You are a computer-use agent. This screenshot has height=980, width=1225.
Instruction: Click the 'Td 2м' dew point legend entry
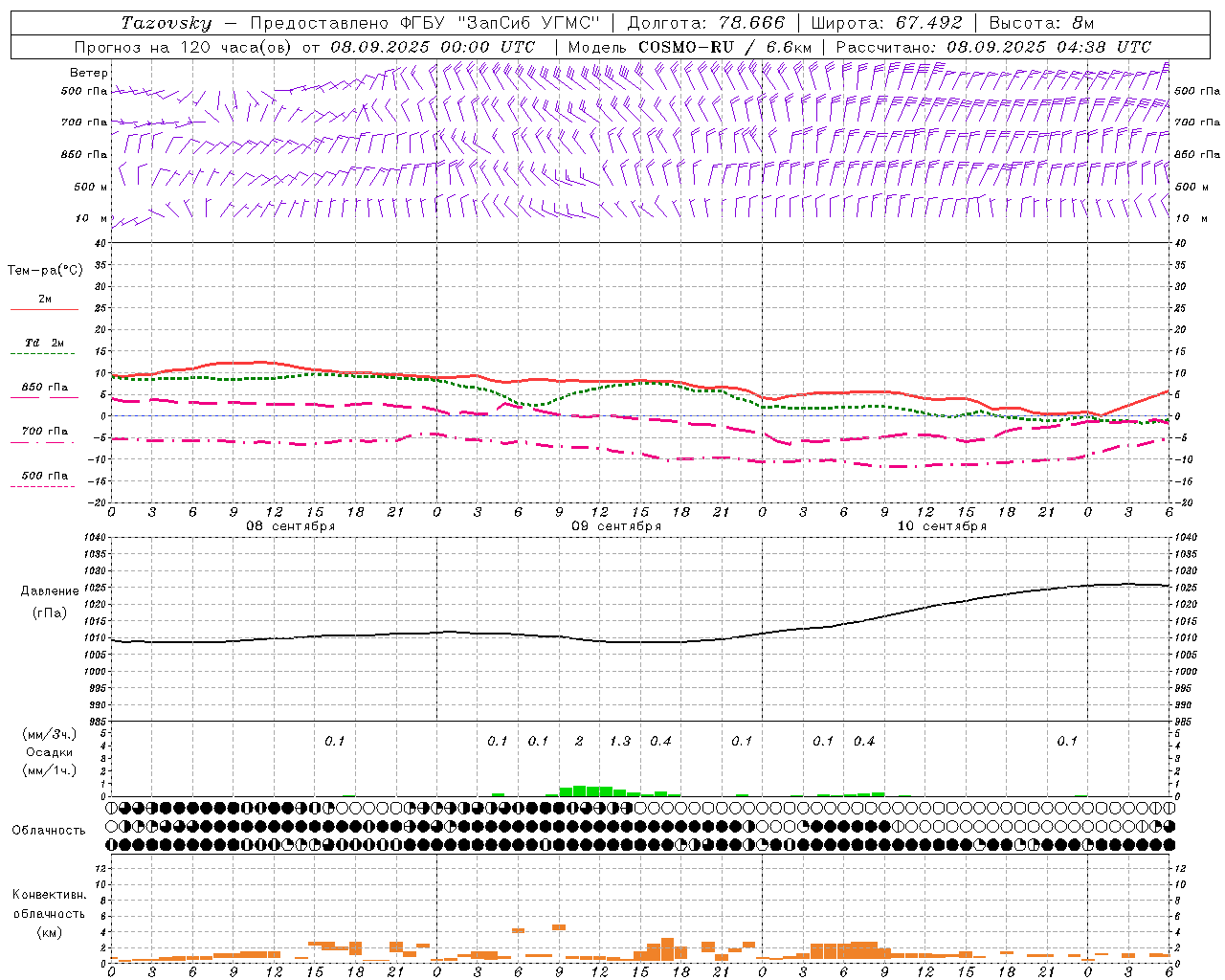[x=45, y=343]
